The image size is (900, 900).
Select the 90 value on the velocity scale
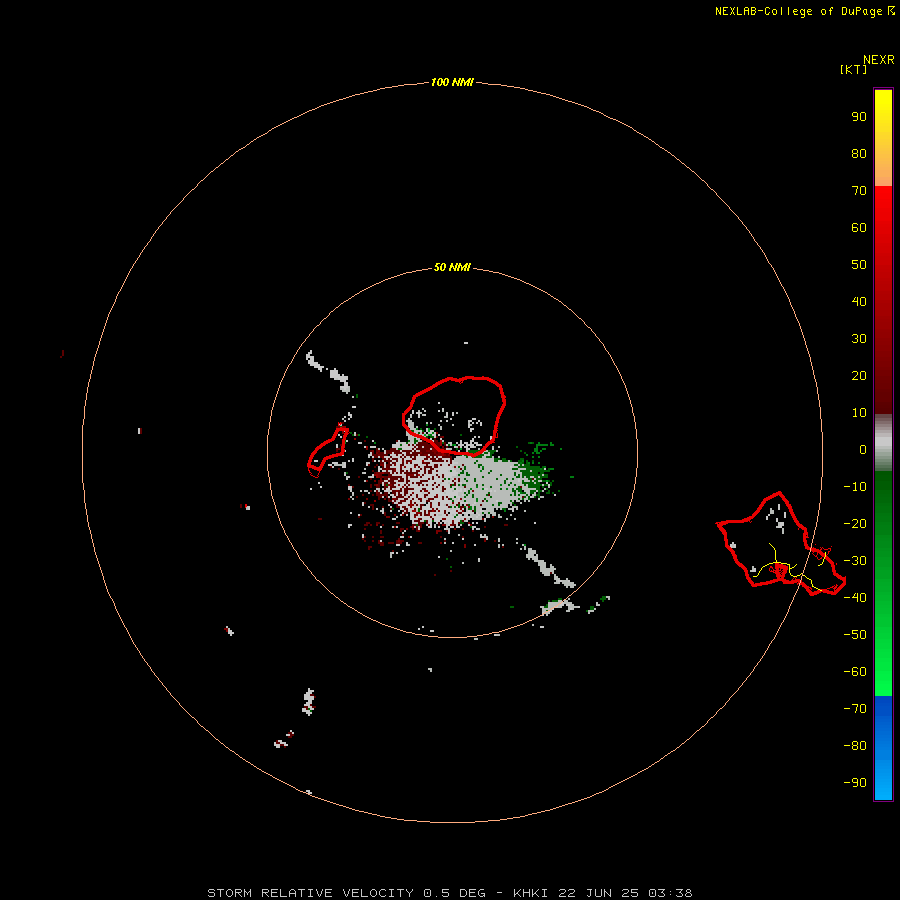click(x=859, y=117)
